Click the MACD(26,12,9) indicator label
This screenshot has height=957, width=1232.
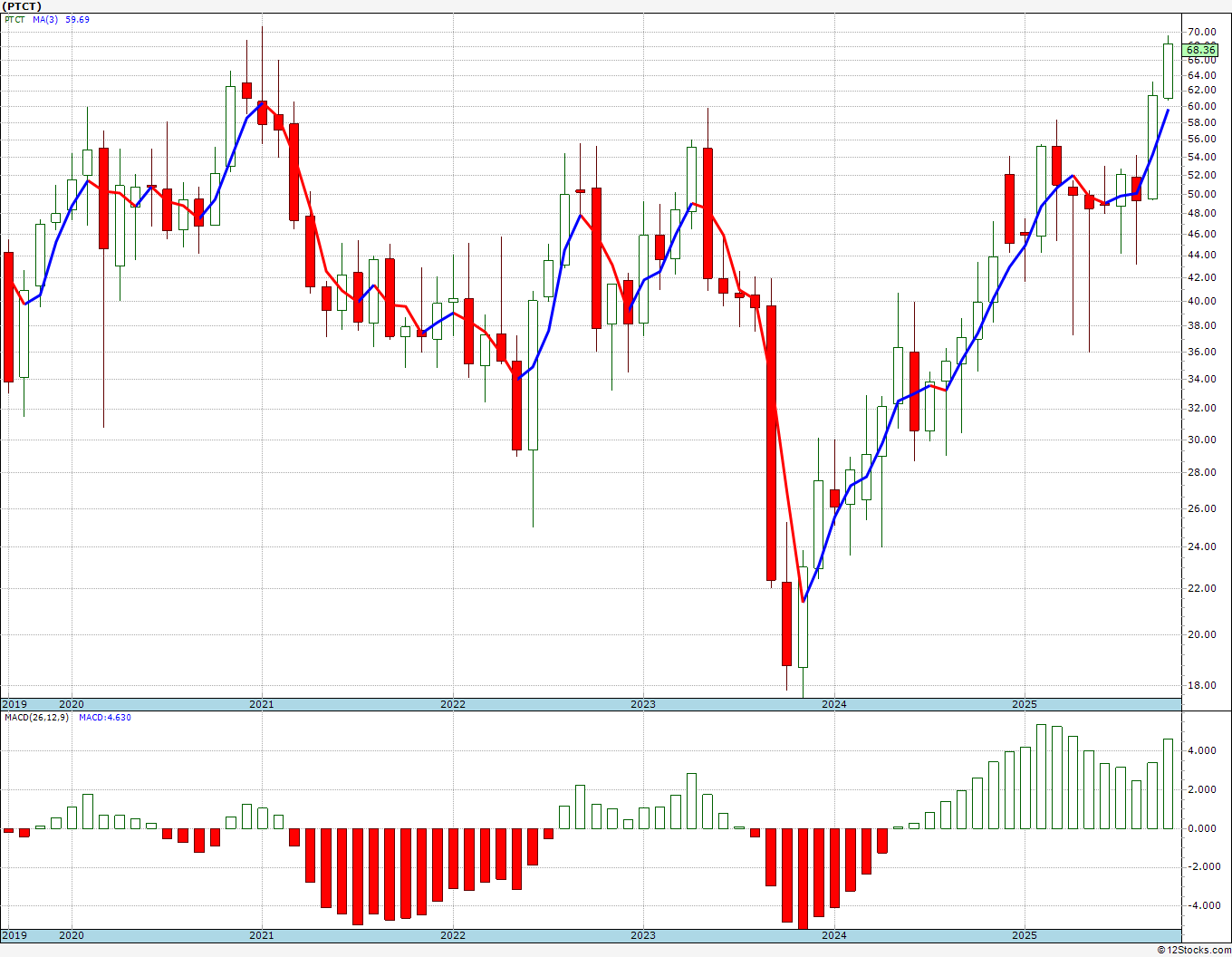pos(36,717)
